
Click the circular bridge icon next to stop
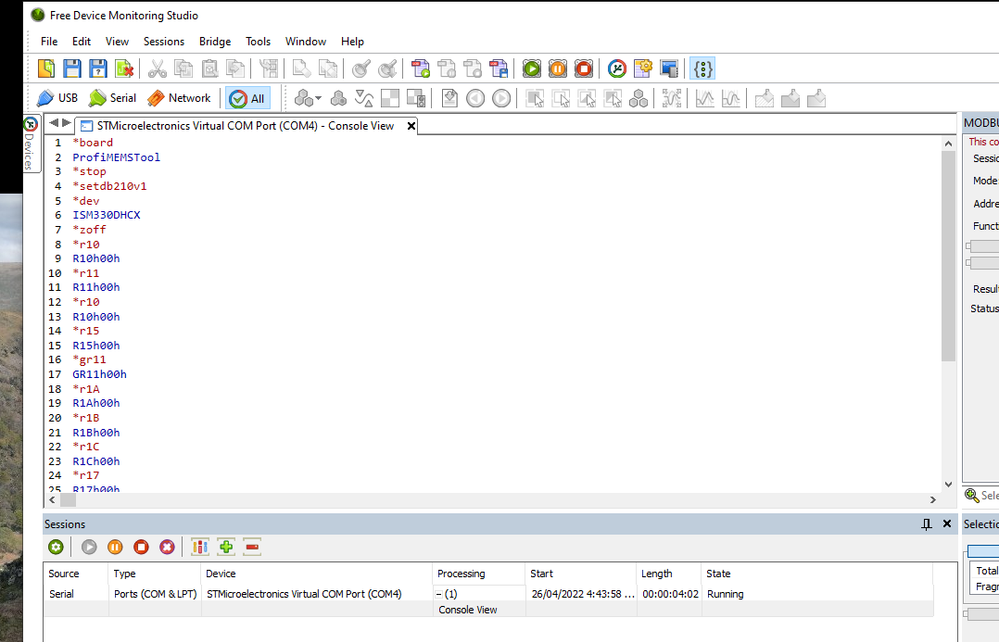(617, 68)
